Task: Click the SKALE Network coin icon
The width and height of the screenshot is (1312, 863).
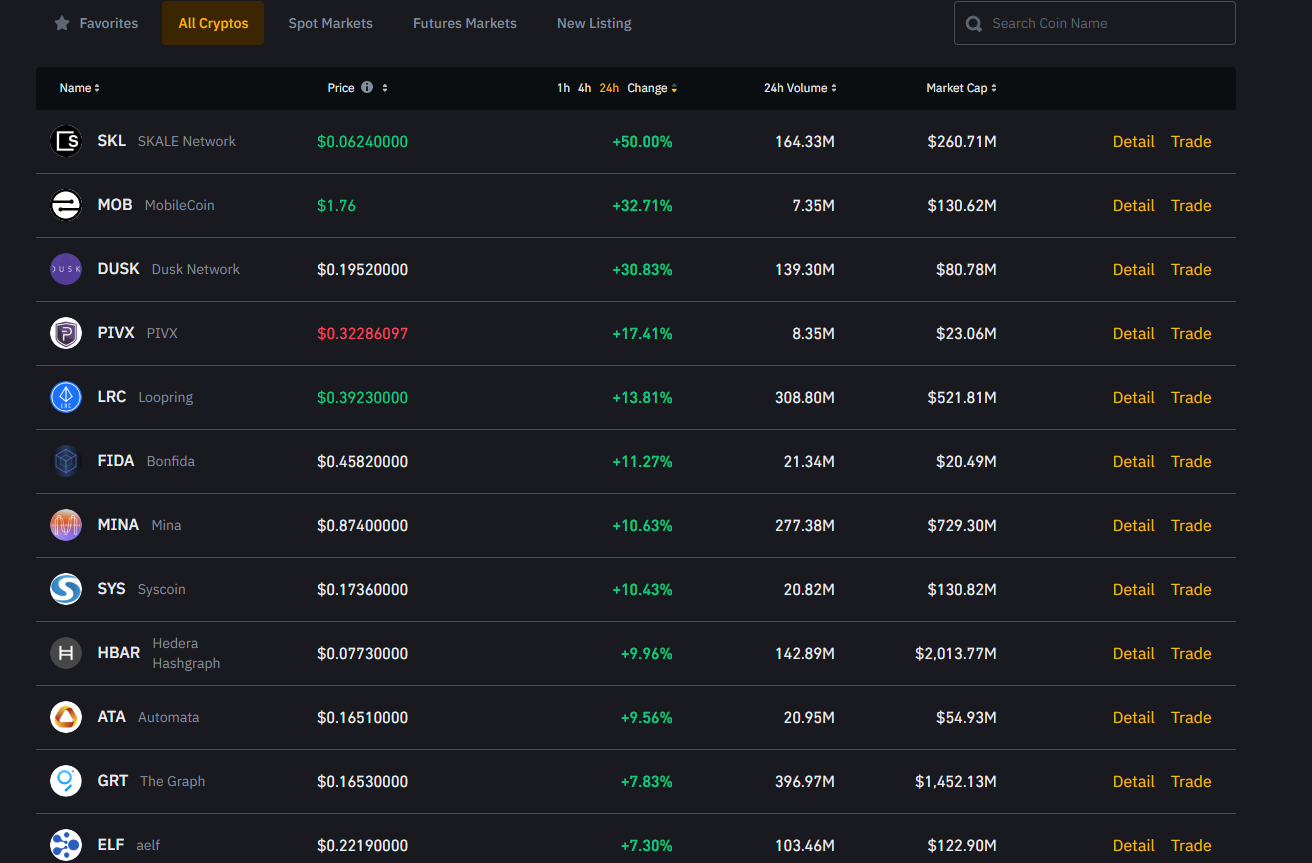Action: click(x=66, y=141)
